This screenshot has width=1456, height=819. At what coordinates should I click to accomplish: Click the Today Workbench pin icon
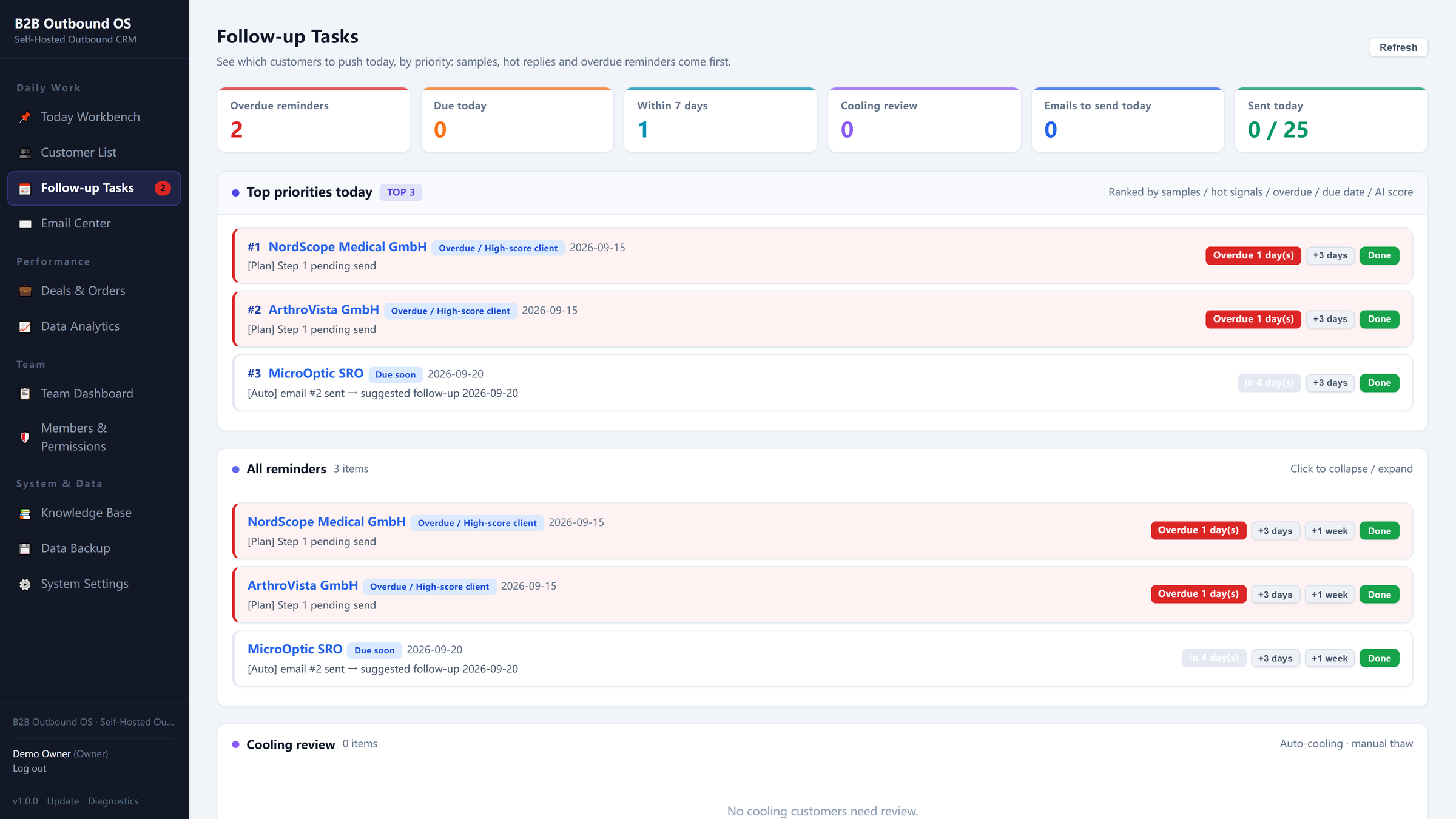click(x=25, y=117)
